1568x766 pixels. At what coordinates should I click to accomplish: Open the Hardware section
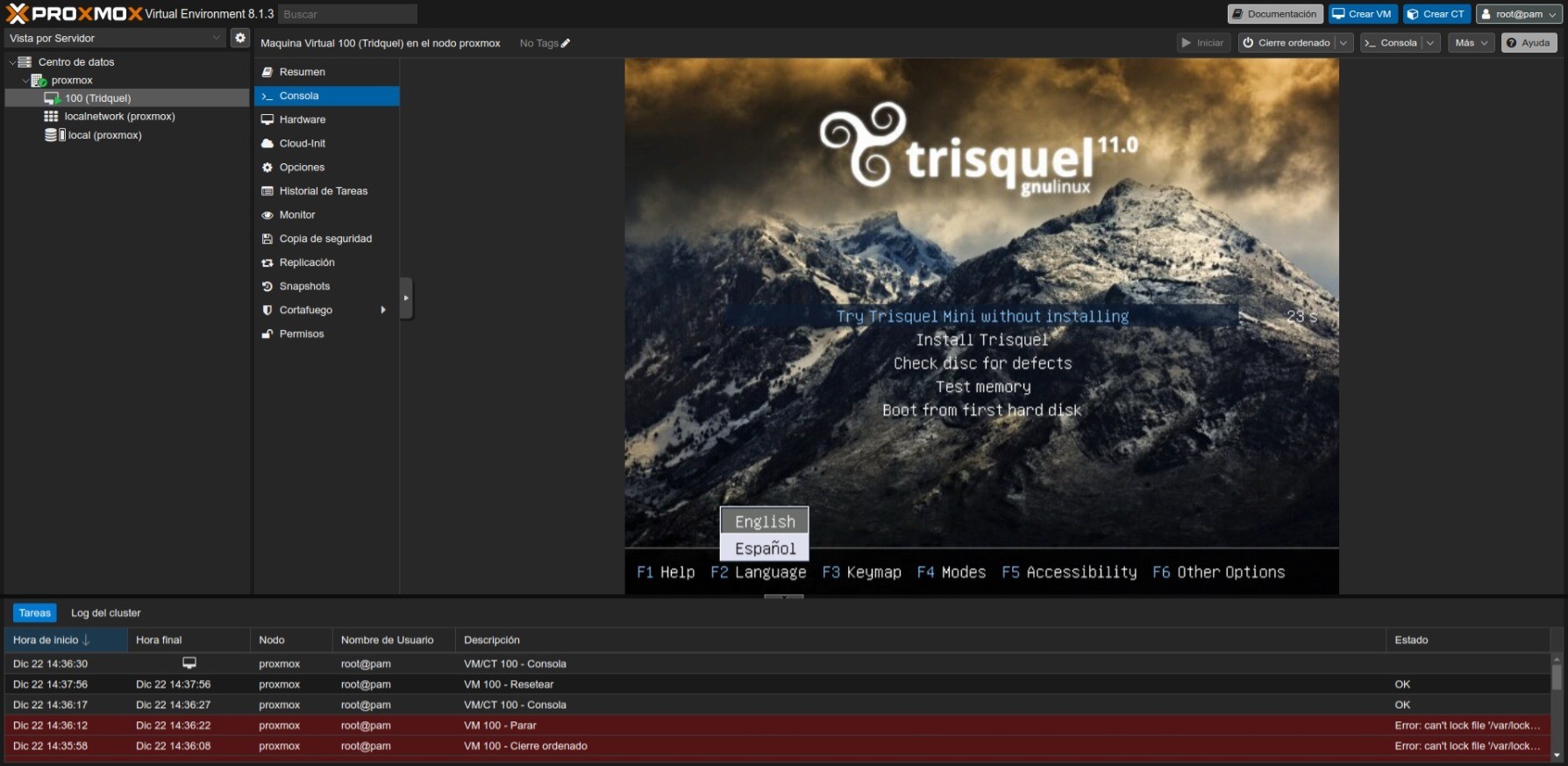click(327, 119)
